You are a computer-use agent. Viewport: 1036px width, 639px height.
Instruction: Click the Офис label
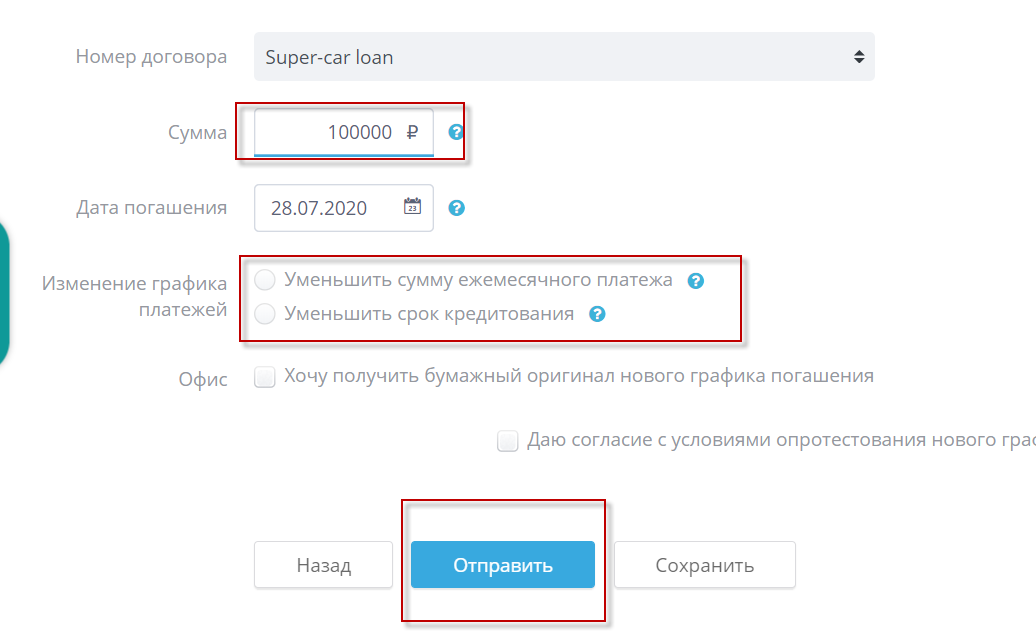tap(203, 379)
